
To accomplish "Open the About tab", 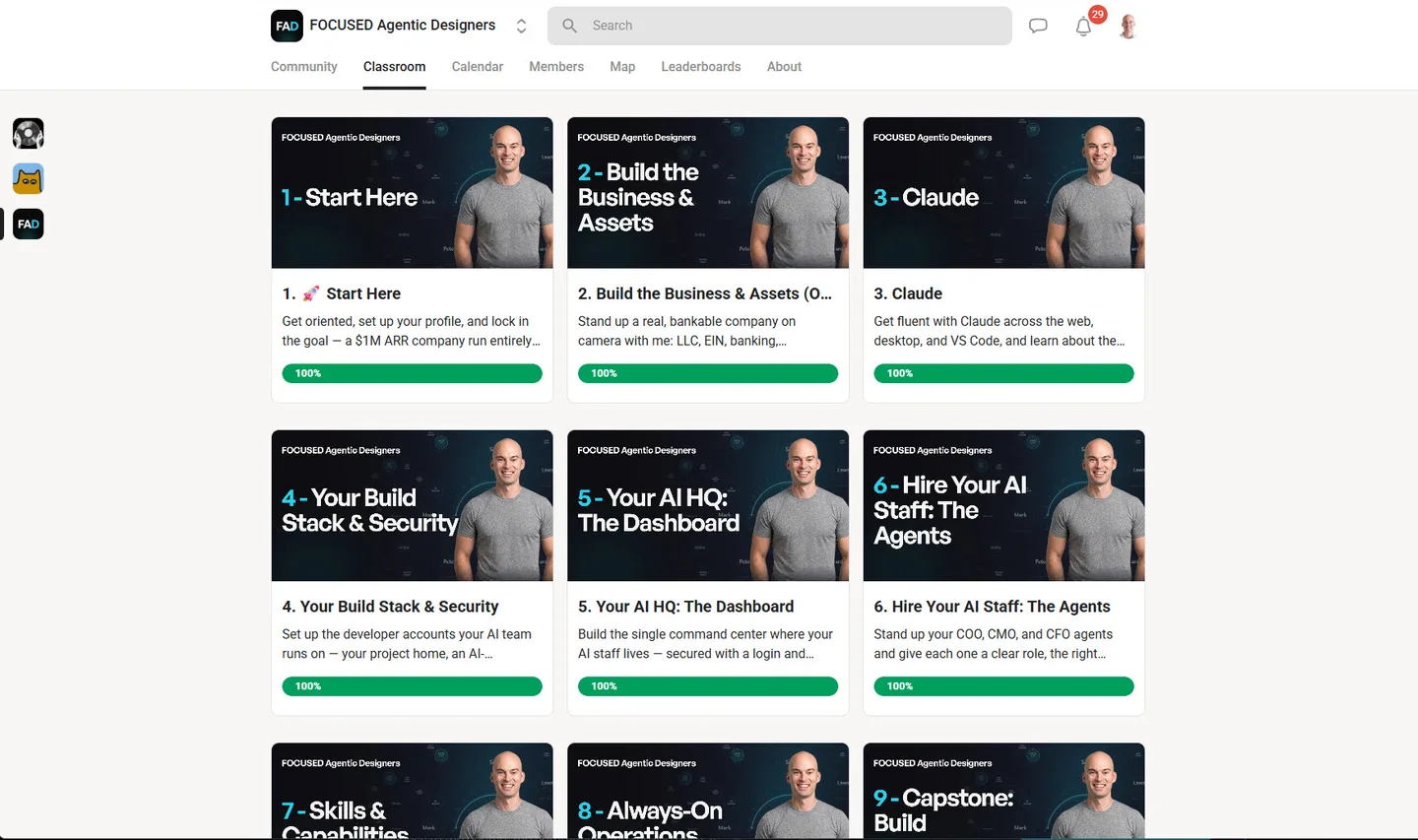I will tap(785, 67).
